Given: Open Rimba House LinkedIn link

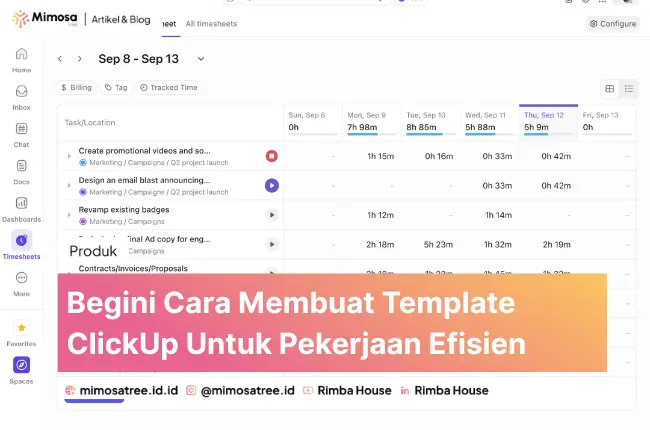Looking at the screenshot, I should click(x=451, y=390).
